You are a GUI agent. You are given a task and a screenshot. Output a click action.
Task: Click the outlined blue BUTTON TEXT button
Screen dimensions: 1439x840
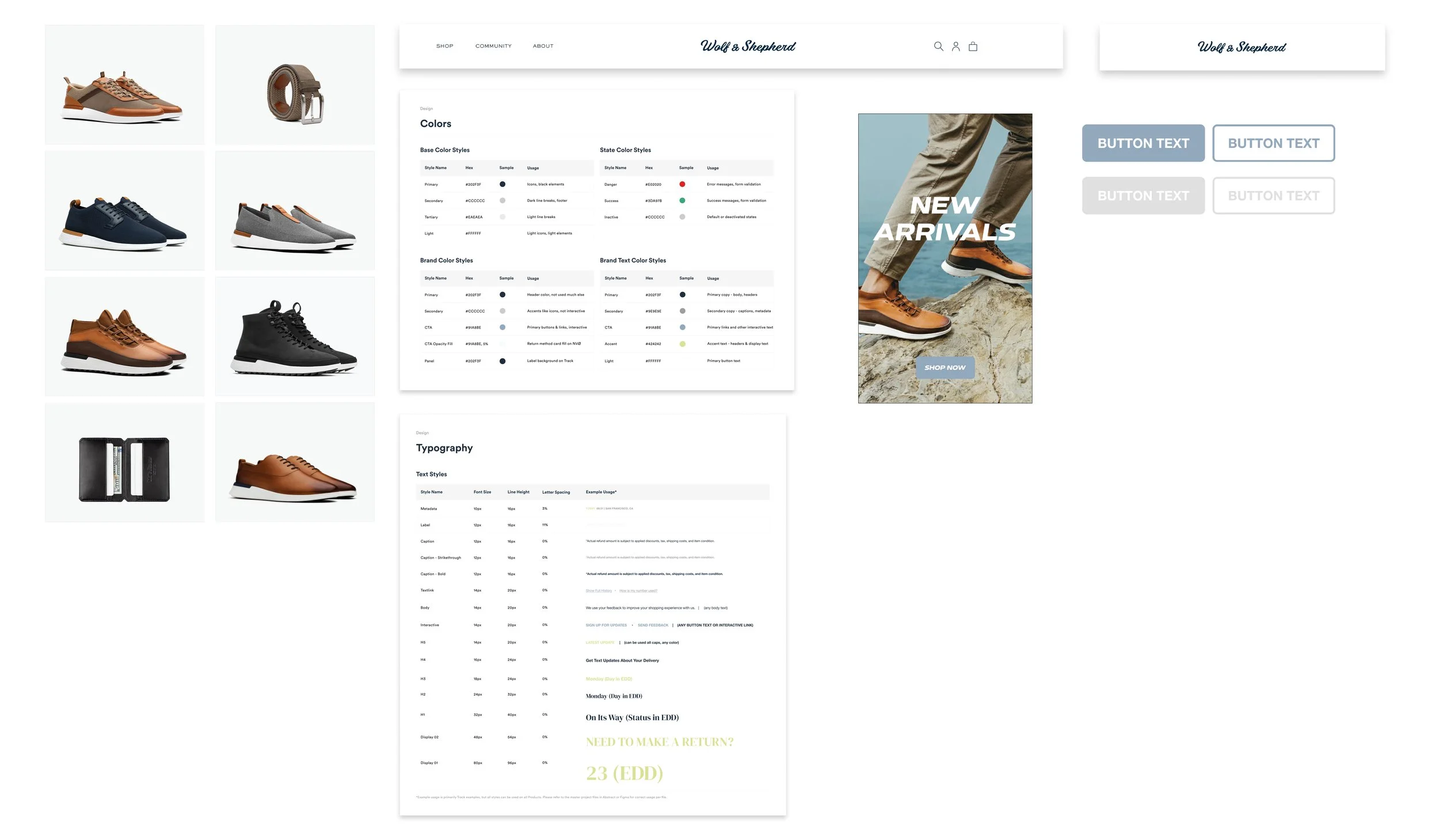tap(1273, 143)
